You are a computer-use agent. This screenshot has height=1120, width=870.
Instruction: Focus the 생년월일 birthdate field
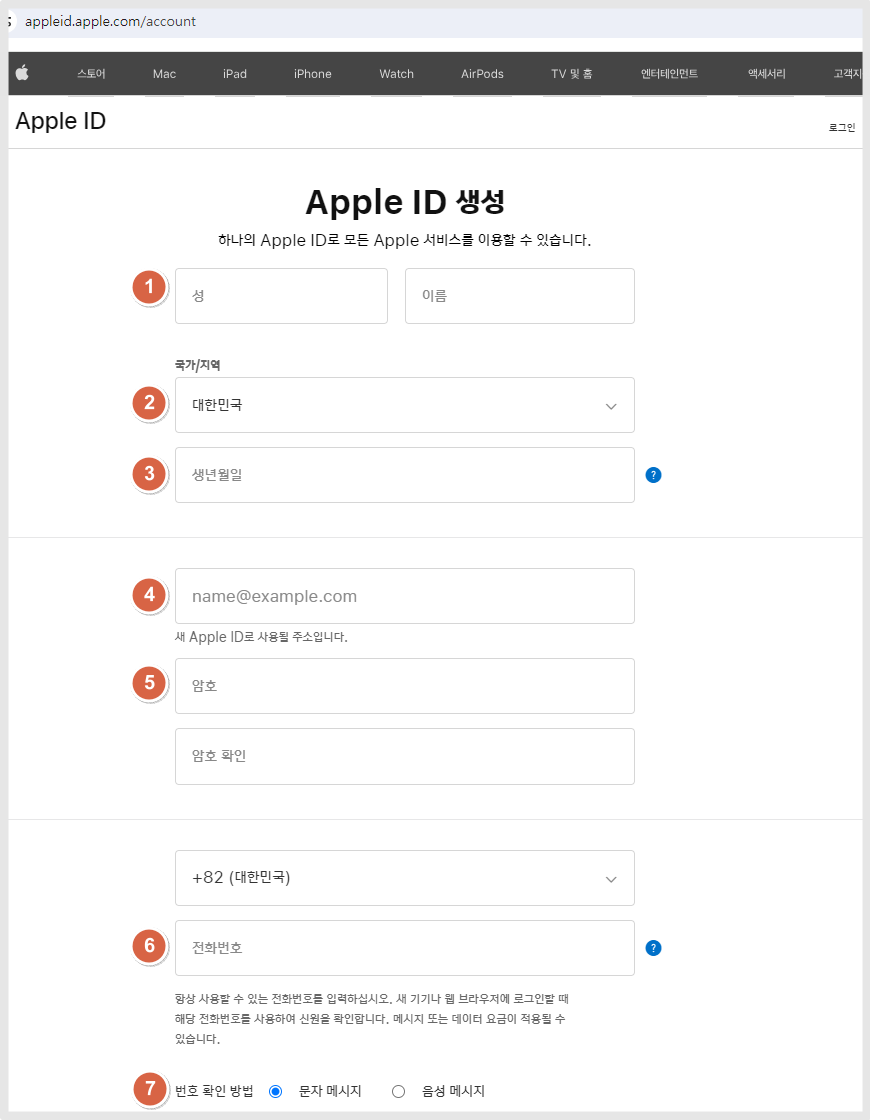(404, 475)
